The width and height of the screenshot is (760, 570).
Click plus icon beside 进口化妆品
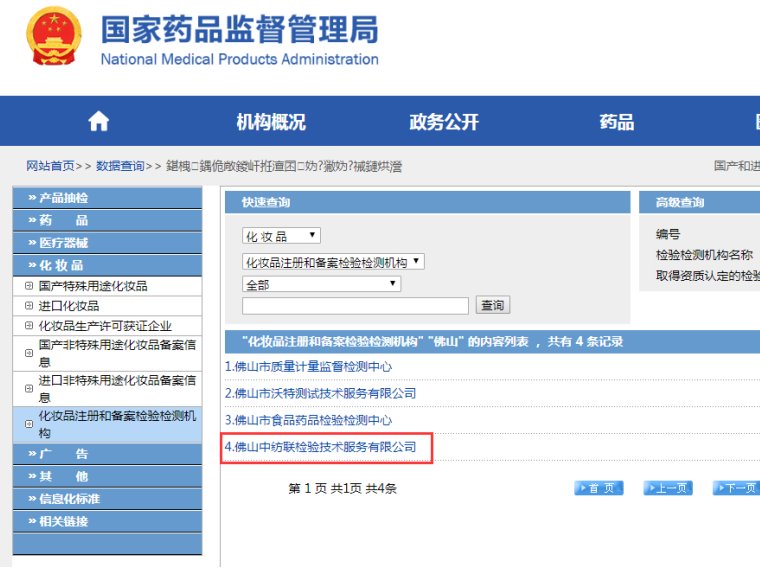click(x=29, y=306)
